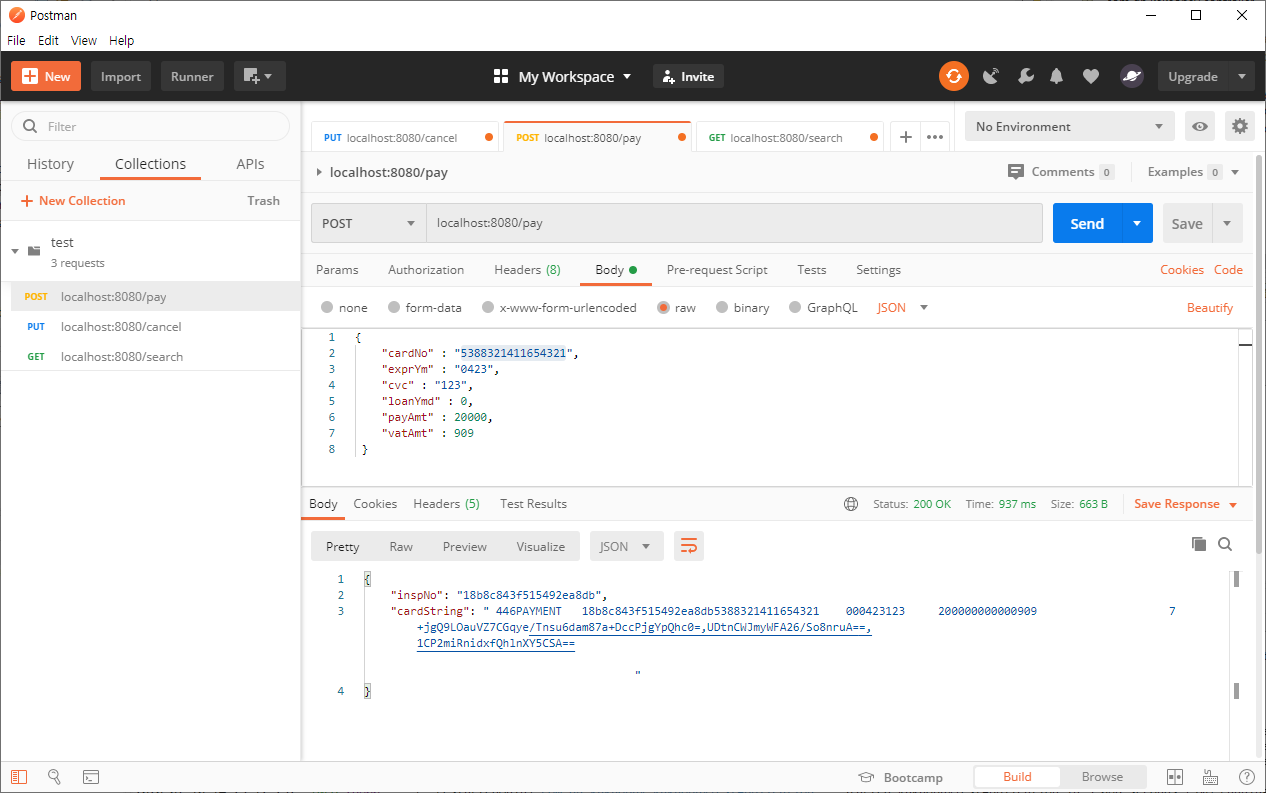
Task: Copy response body to clipboard icon
Action: coord(1199,544)
